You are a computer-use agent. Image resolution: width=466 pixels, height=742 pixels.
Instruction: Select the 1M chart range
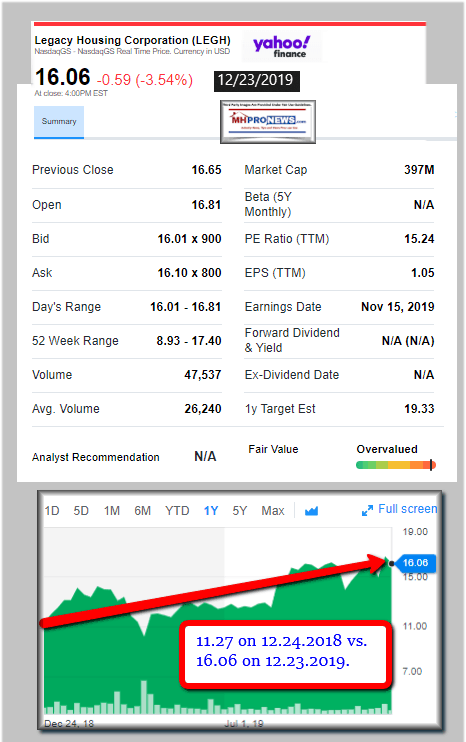(x=112, y=511)
